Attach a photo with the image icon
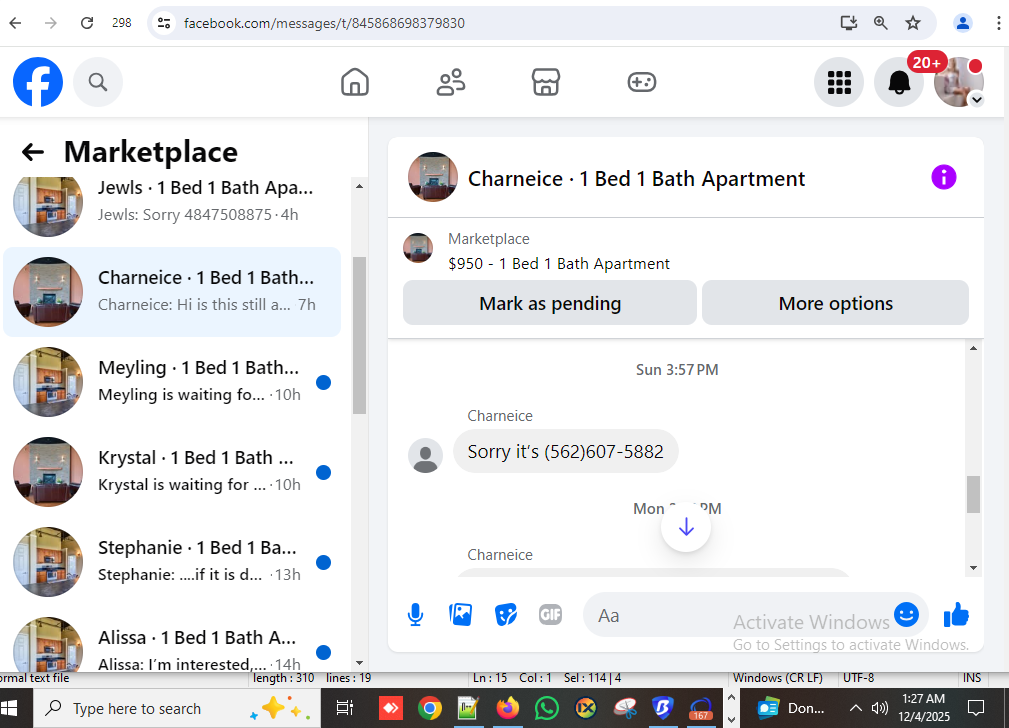 pyautogui.click(x=461, y=615)
